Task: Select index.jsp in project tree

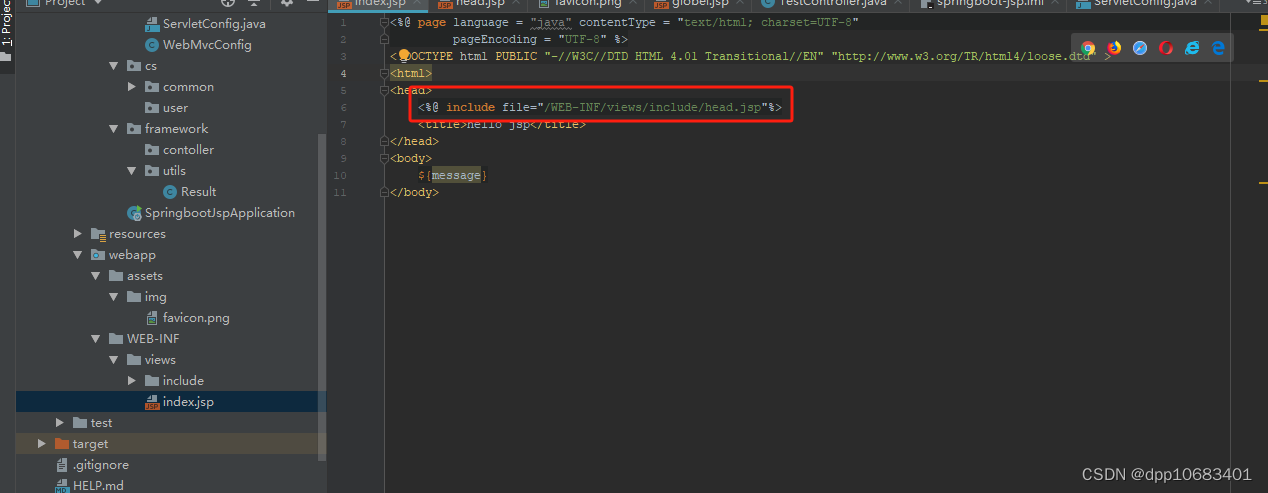Action: tap(188, 402)
